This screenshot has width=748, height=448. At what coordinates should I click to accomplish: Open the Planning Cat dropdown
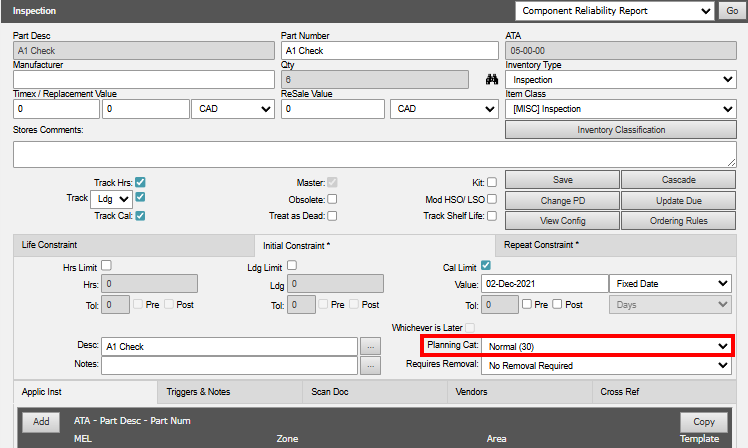(x=607, y=346)
